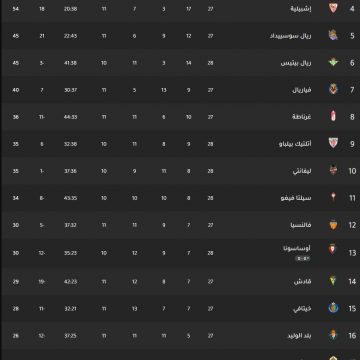
Task: Open the Granada badge in row 8
Action: pos(333,116)
